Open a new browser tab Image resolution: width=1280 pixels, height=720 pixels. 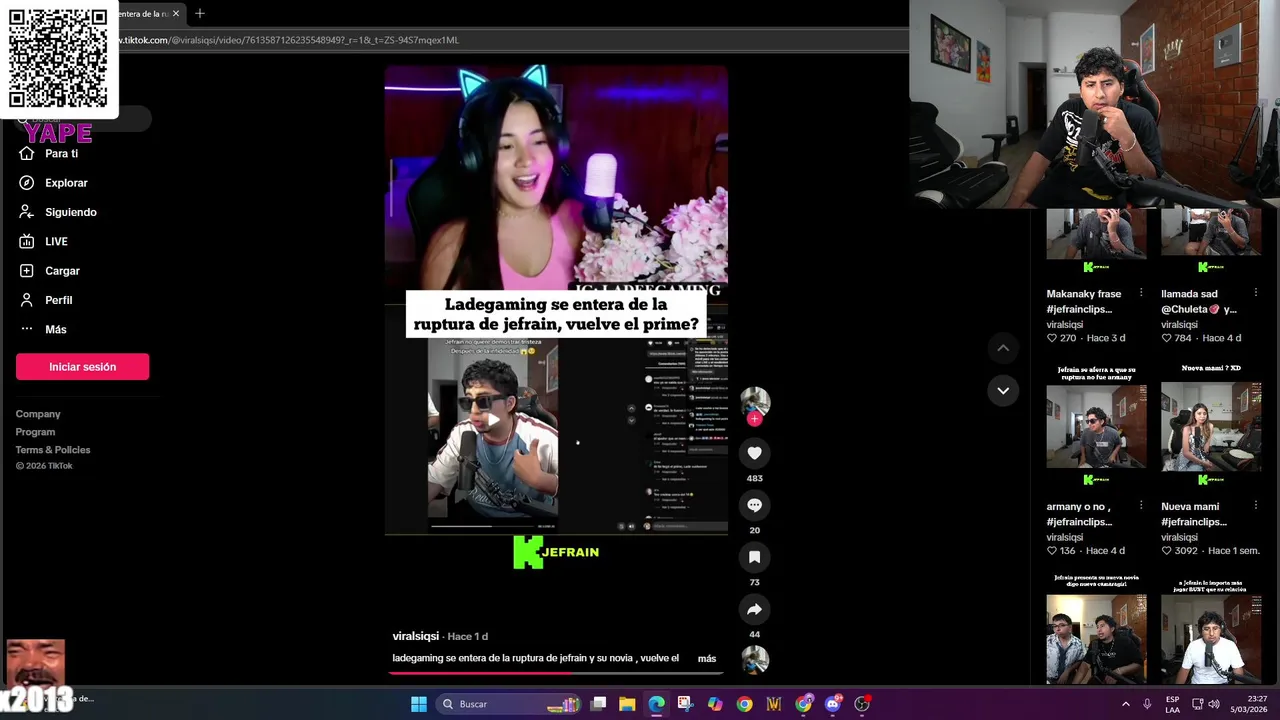(x=200, y=14)
